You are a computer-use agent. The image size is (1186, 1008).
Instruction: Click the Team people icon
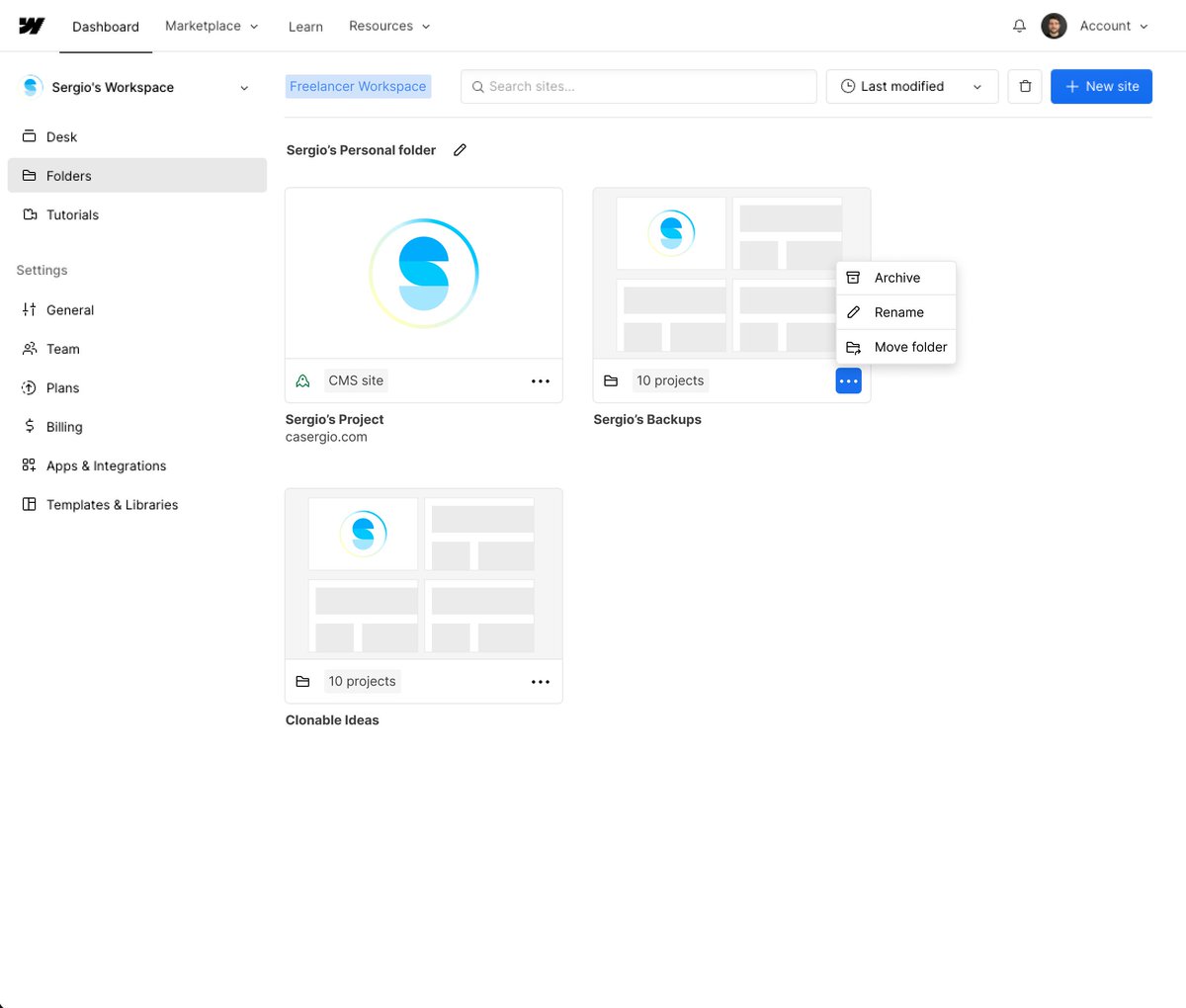29,349
